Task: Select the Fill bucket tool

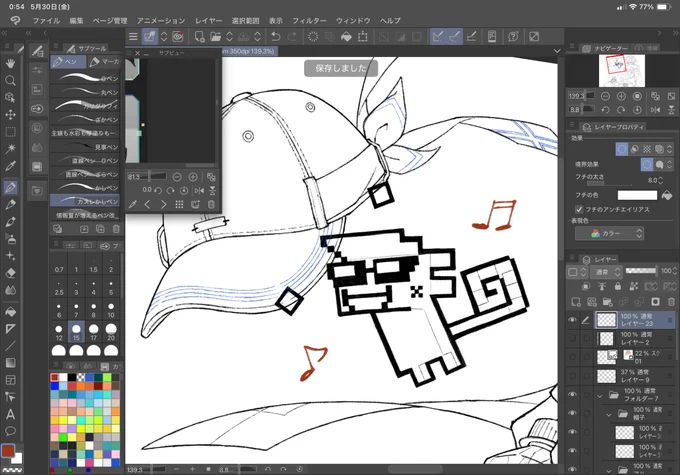Action: pyautogui.click(x=10, y=311)
